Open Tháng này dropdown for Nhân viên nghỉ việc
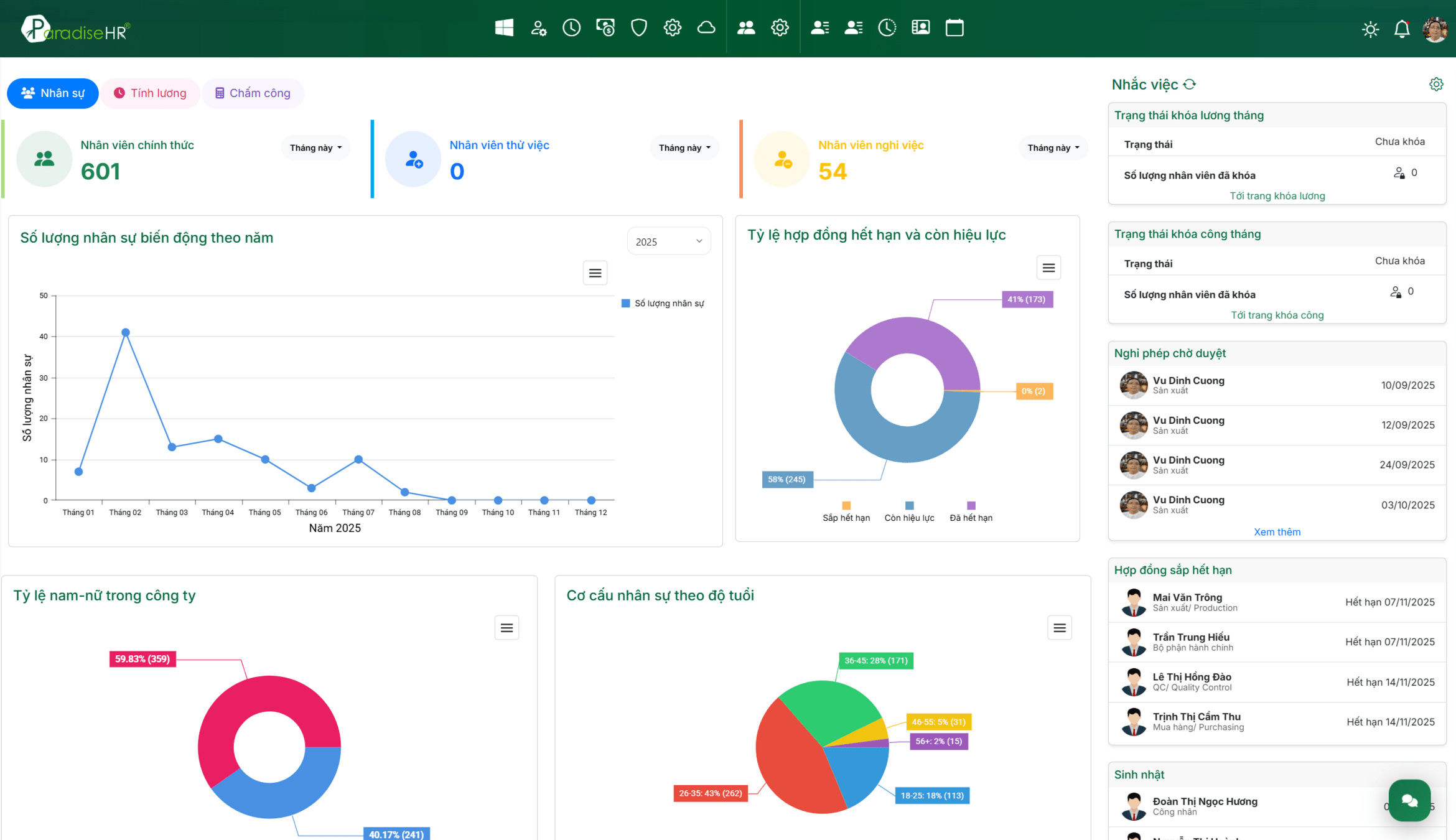This screenshot has width=1456, height=840. pyautogui.click(x=1053, y=147)
